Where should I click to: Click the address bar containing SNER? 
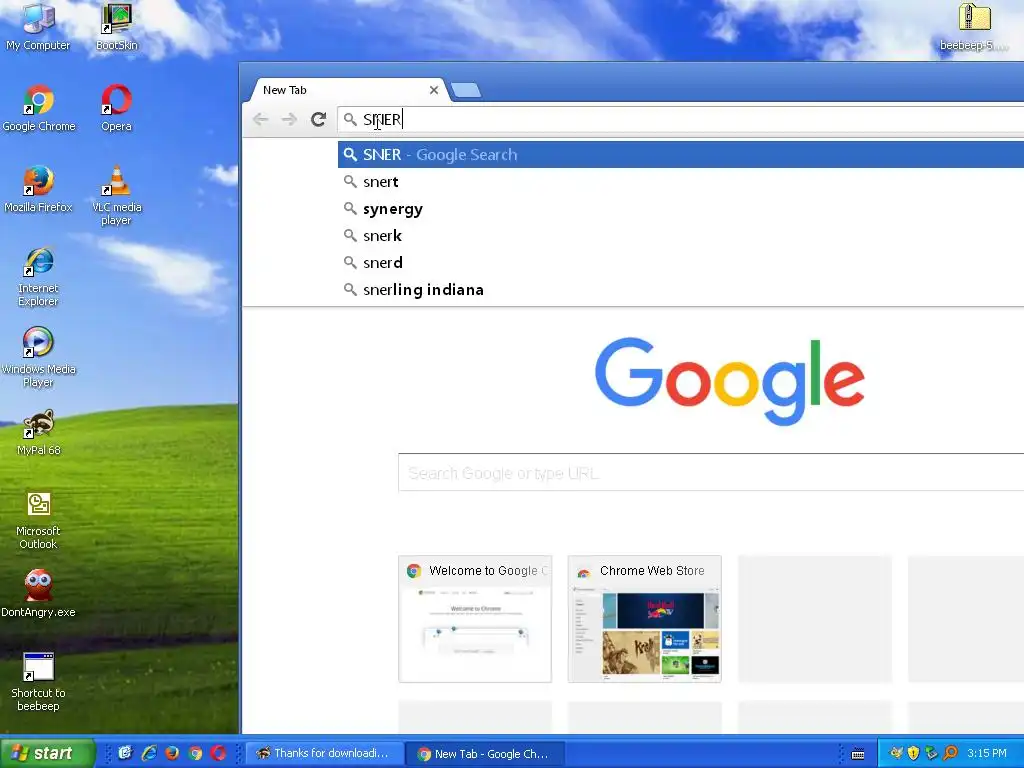(x=680, y=120)
